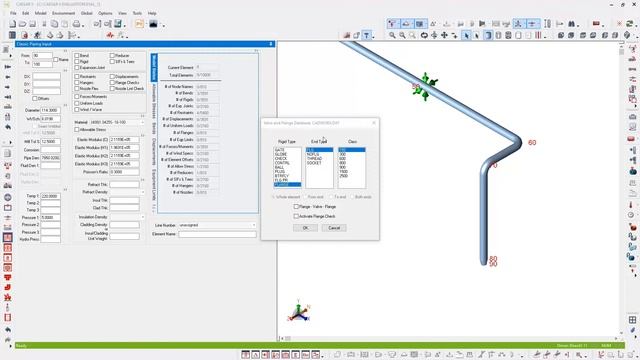Viewport: 640px width, 360px height.
Task: Click the skip to first element icon
Action: (7, 67)
